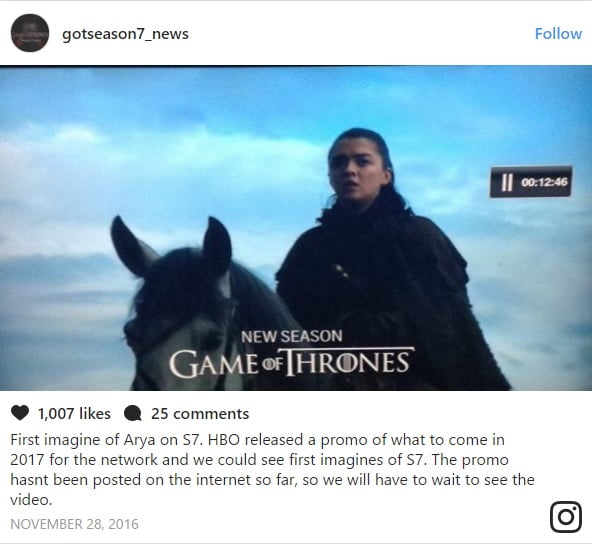Click the heart like icon
The height and width of the screenshot is (544, 592).
pos(20,413)
